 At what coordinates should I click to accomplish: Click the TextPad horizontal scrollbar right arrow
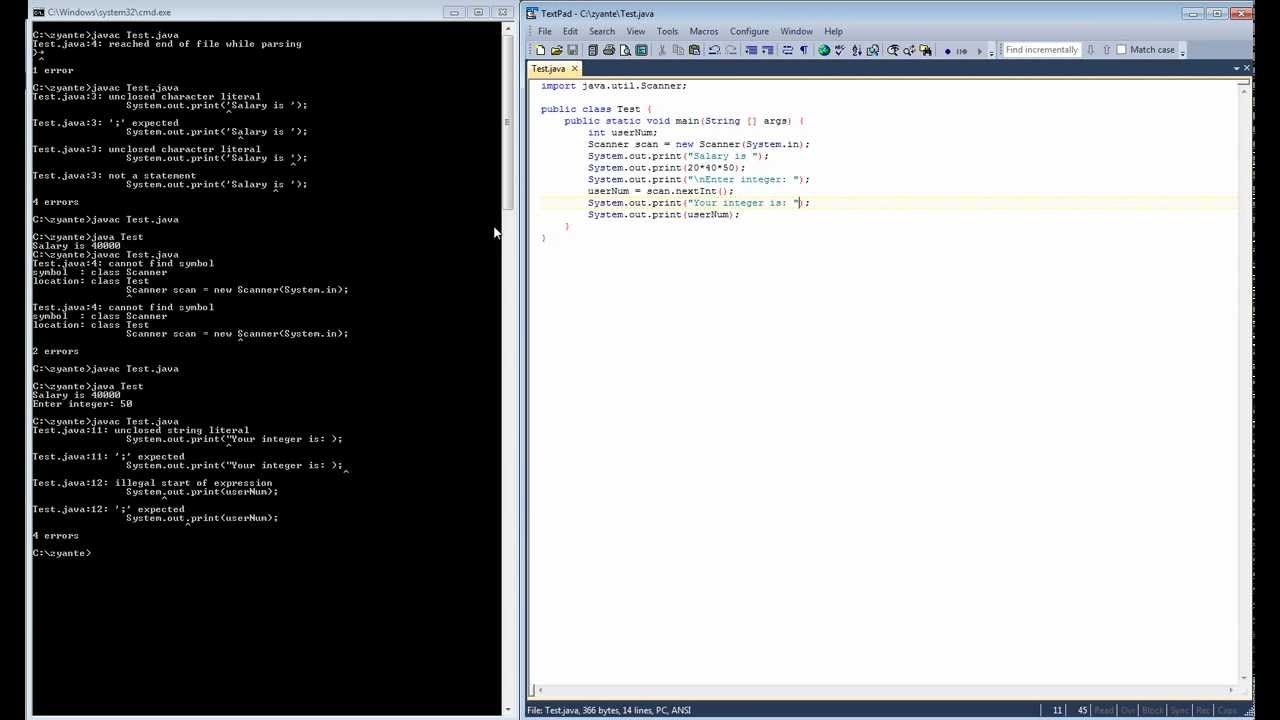pyautogui.click(x=1233, y=690)
